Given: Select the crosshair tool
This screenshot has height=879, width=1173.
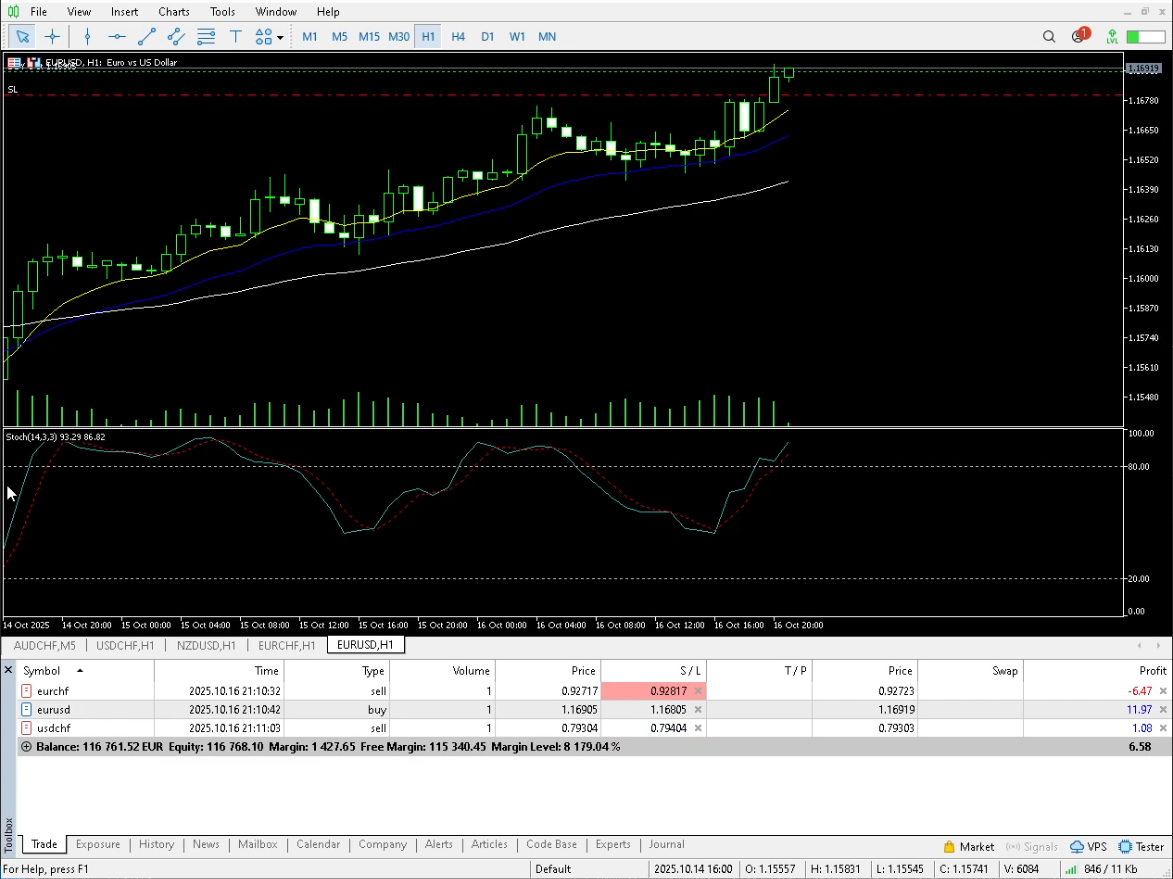Looking at the screenshot, I should point(52,37).
